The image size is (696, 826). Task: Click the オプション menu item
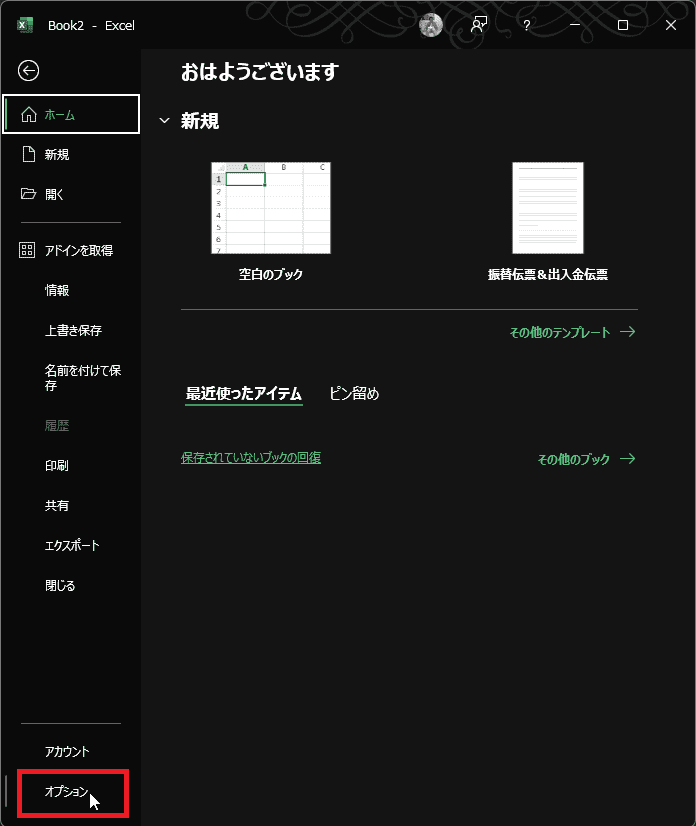tap(67, 792)
